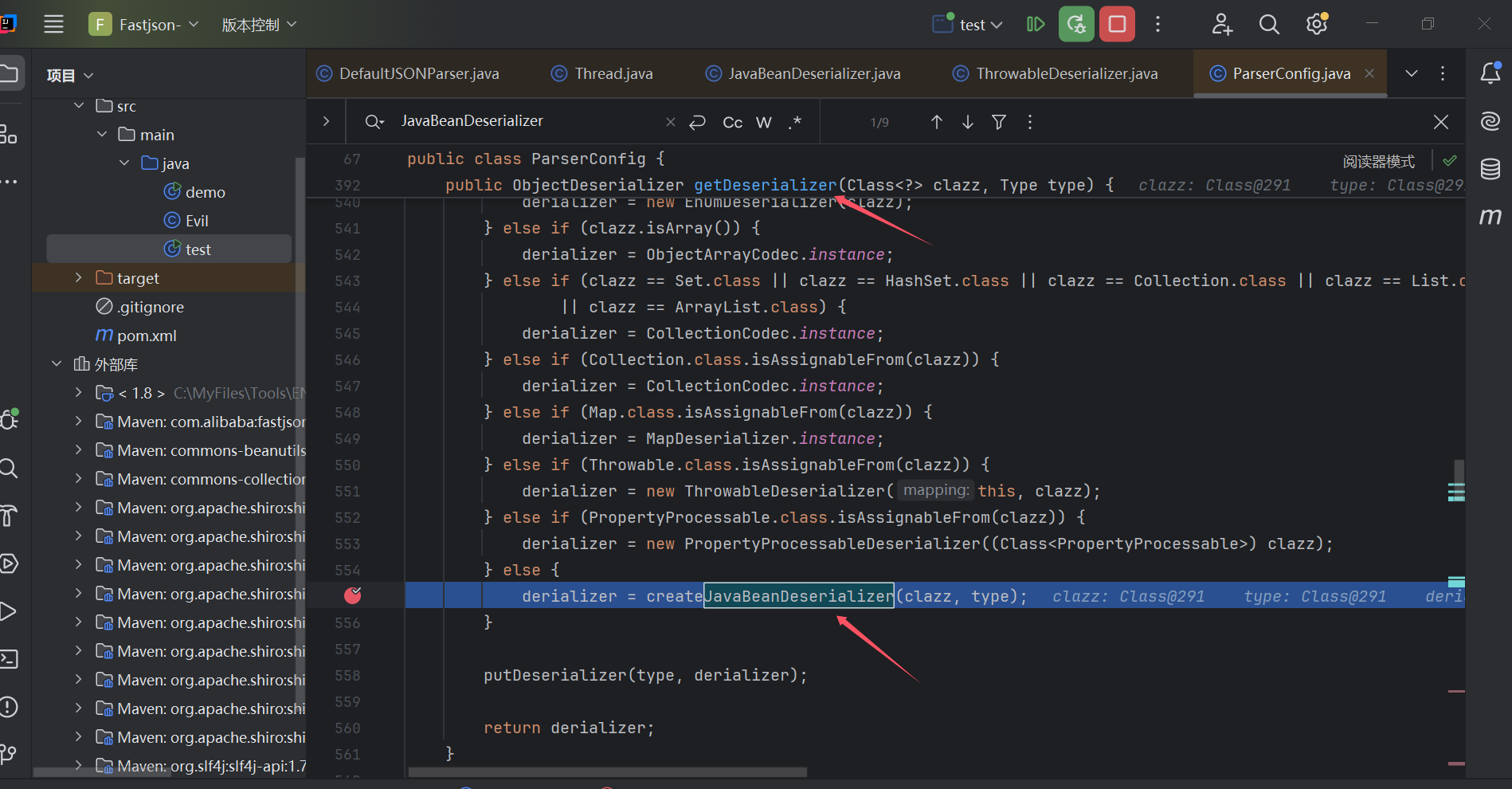Switch to DefaultJSONParser.java tab
The width and height of the screenshot is (1512, 789).
coord(408,73)
